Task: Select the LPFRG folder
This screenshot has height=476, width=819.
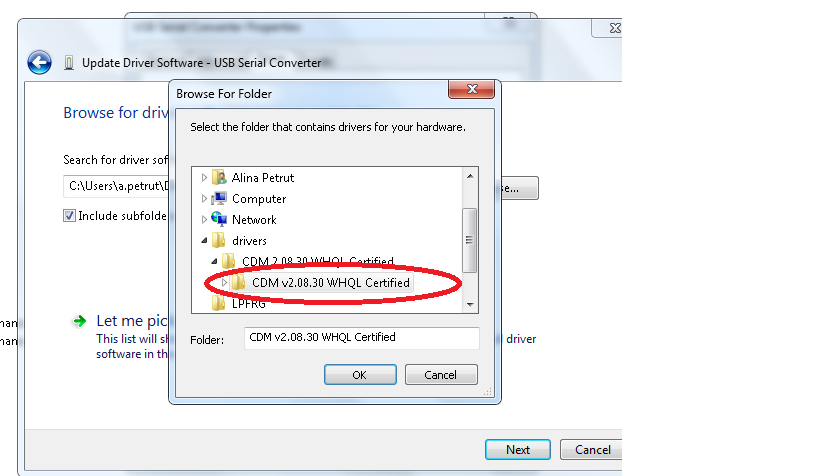Action: pos(249,304)
